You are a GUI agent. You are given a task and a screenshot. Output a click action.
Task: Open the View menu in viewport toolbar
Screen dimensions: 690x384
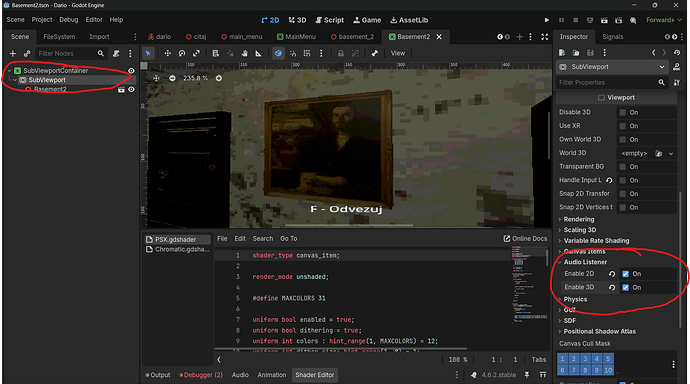(x=398, y=53)
